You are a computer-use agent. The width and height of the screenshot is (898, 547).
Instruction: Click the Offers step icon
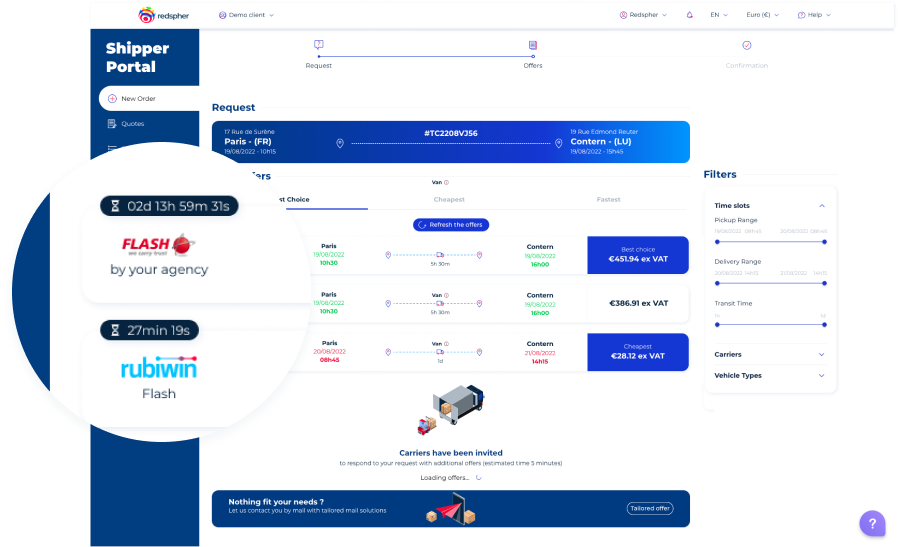tap(533, 45)
